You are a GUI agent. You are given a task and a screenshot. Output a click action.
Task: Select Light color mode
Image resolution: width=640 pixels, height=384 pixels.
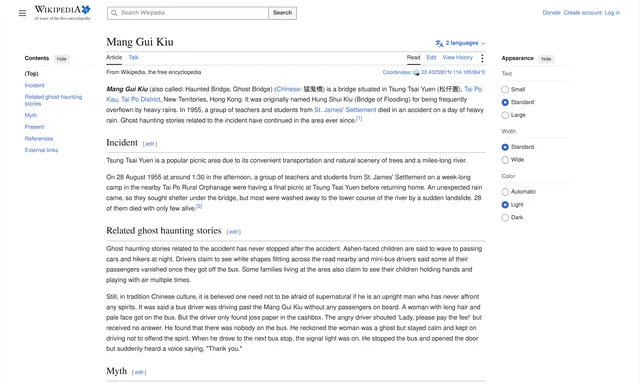[505, 204]
